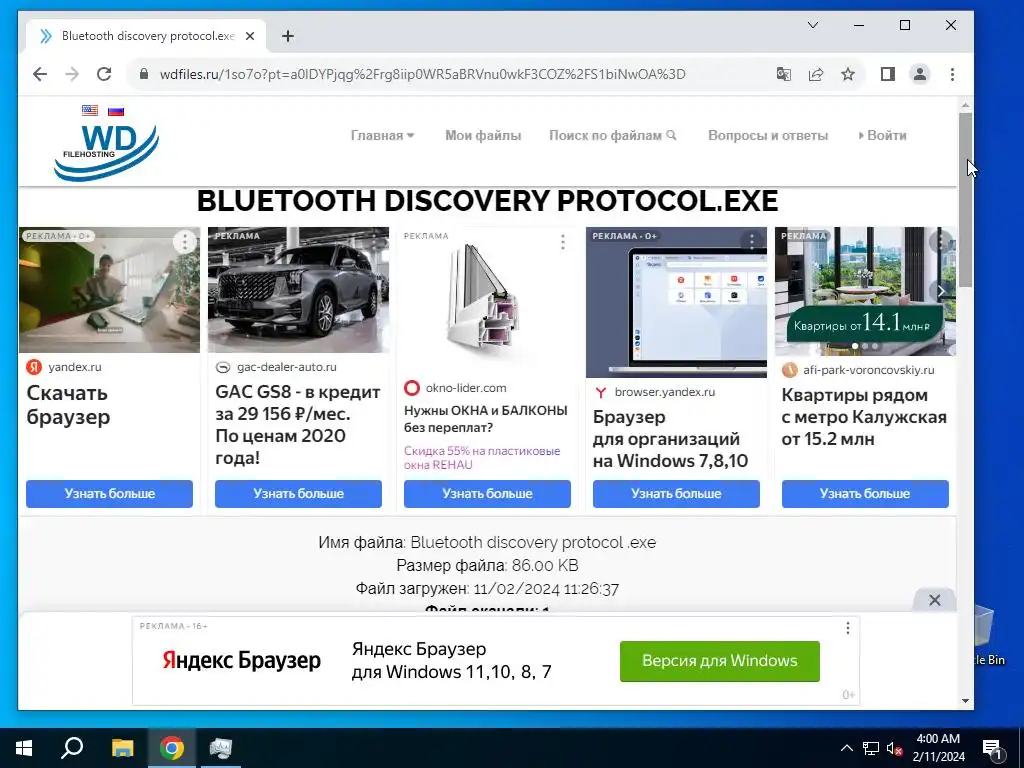
Task: Click the muted volume tray icon
Action: [894, 748]
